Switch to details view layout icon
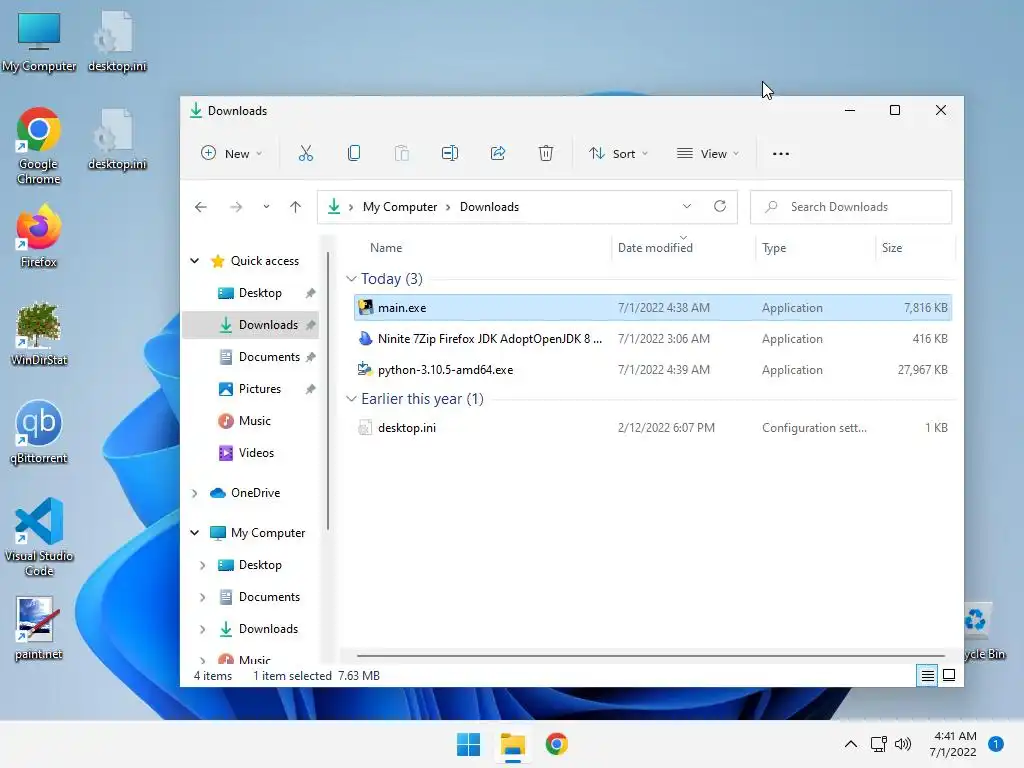This screenshot has width=1024, height=768. 927,675
